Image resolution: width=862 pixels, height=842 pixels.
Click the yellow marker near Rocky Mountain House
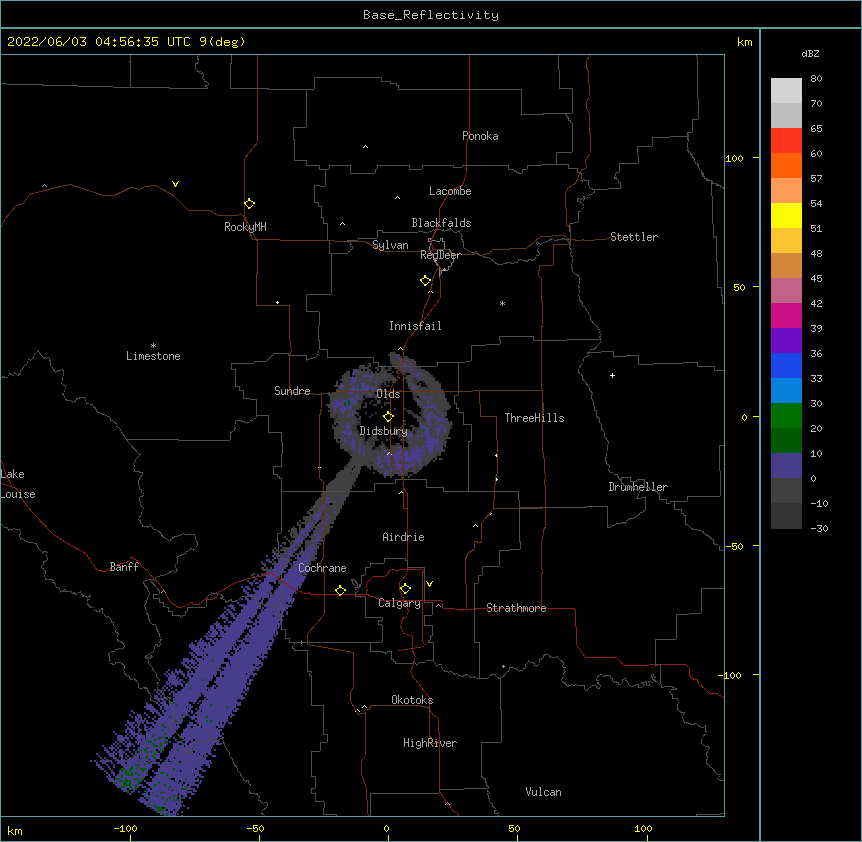[x=250, y=204]
